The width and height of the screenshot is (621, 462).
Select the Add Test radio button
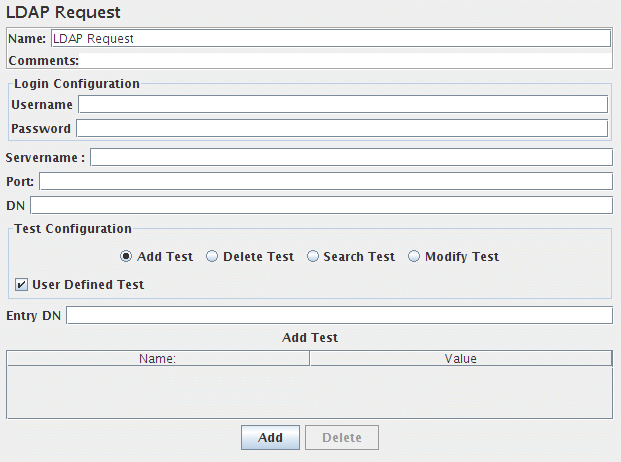[x=126, y=257]
